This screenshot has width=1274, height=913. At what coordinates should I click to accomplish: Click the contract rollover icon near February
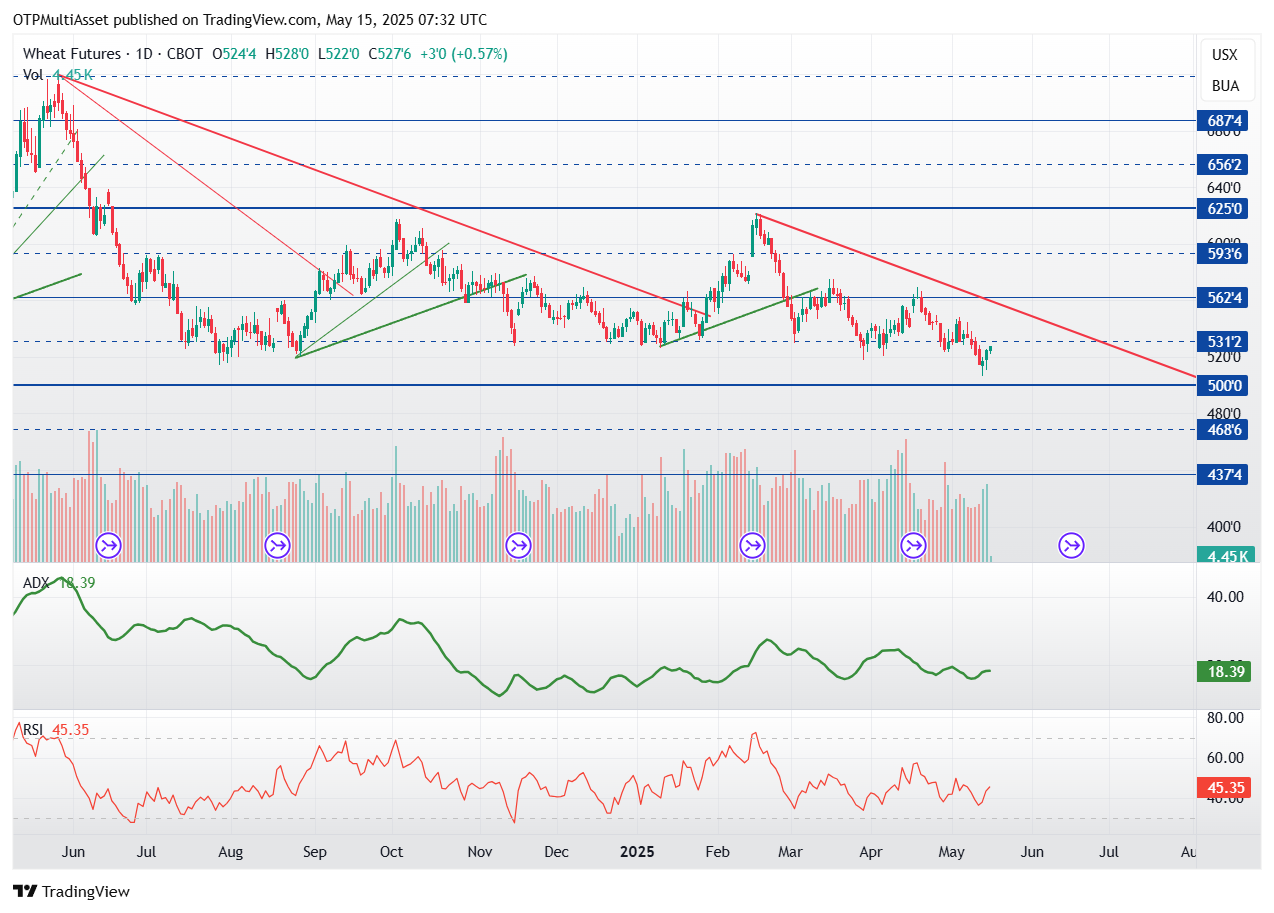click(751, 546)
